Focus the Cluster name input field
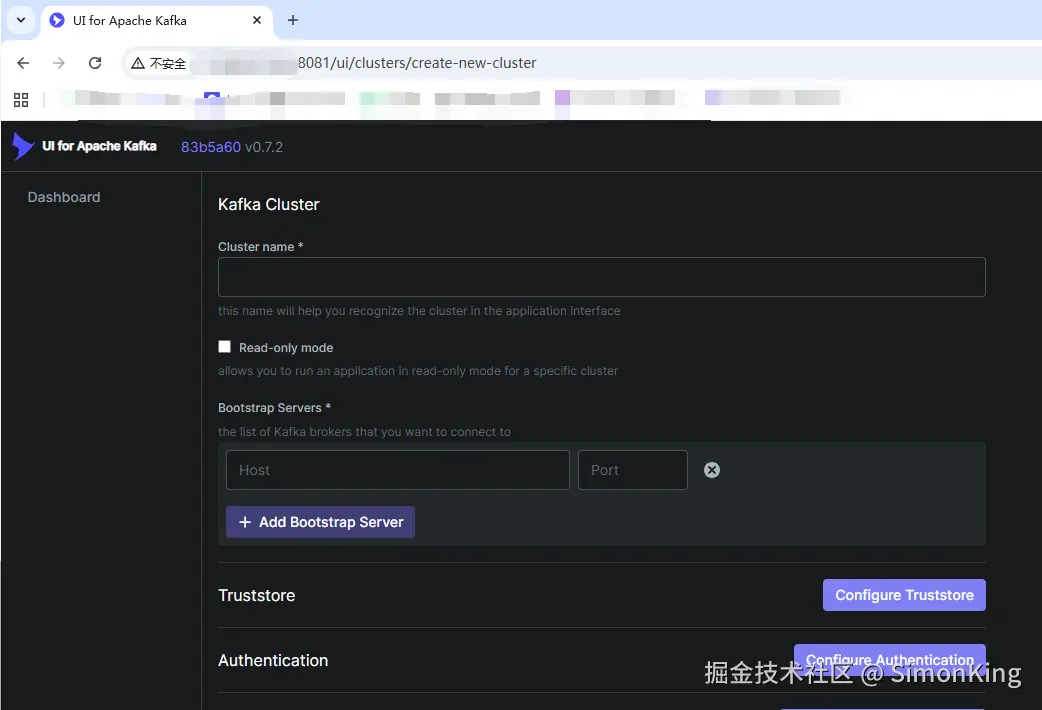 pos(601,277)
